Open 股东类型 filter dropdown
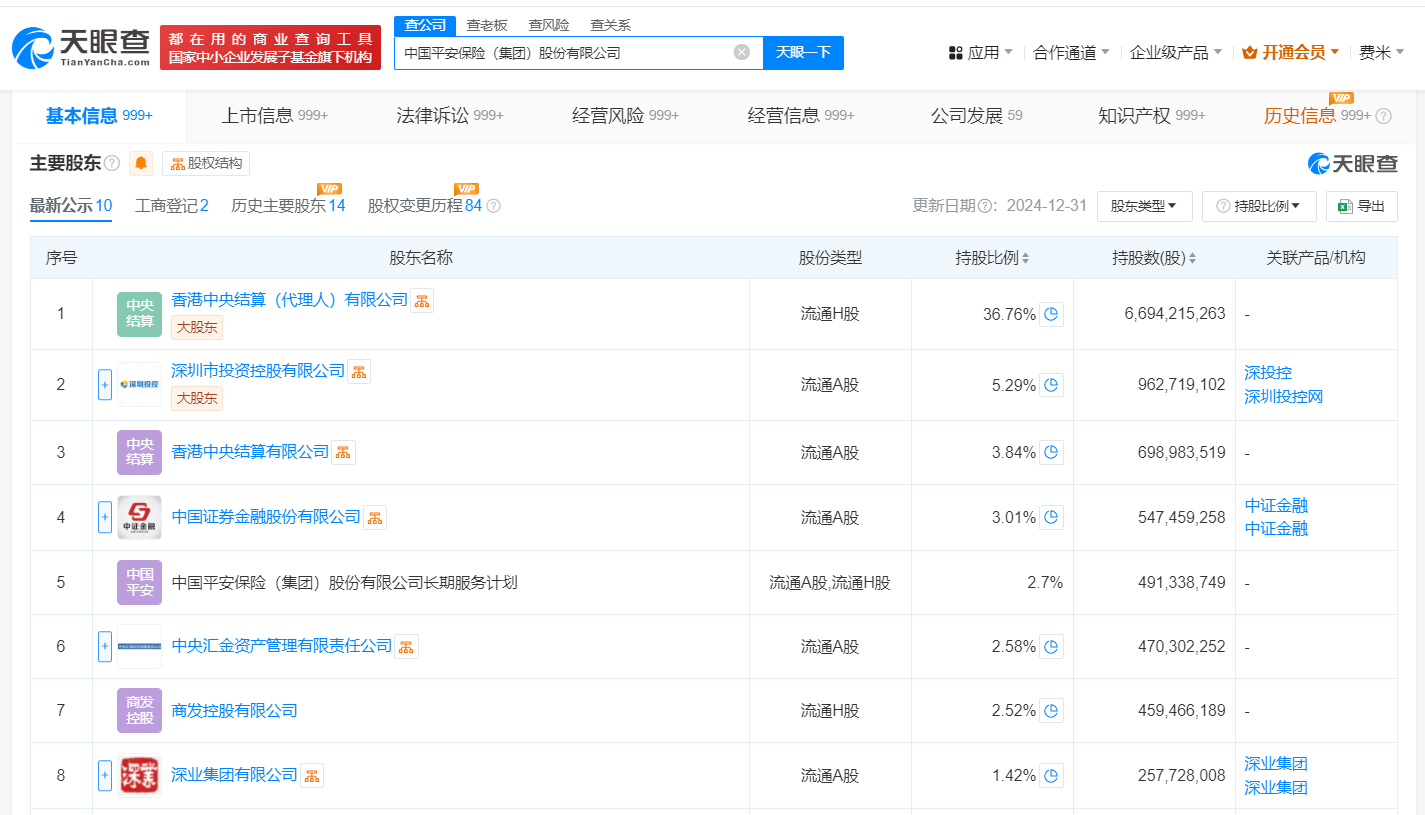The height and width of the screenshot is (815, 1425). tap(1144, 206)
